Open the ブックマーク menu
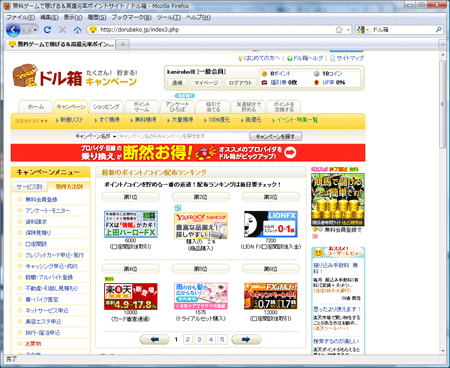450x368 pixels. pyautogui.click(x=132, y=17)
